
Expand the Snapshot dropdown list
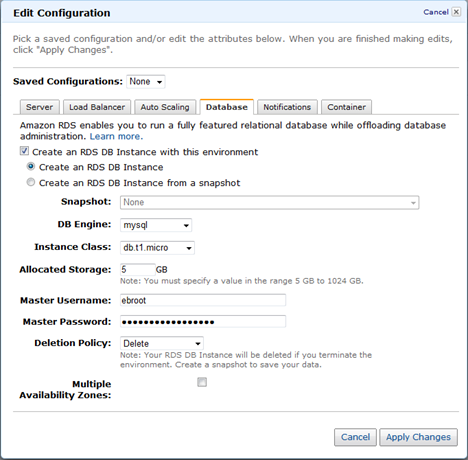tap(269, 203)
